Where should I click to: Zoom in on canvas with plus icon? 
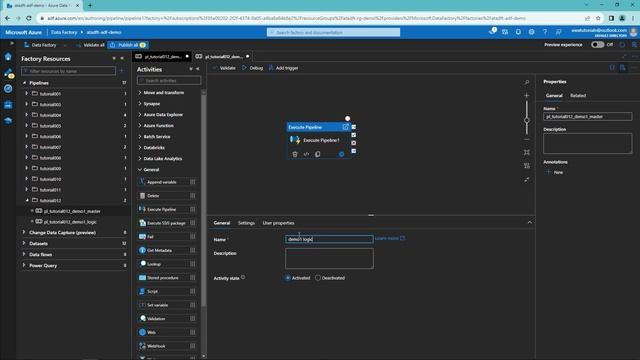click(x=527, y=96)
